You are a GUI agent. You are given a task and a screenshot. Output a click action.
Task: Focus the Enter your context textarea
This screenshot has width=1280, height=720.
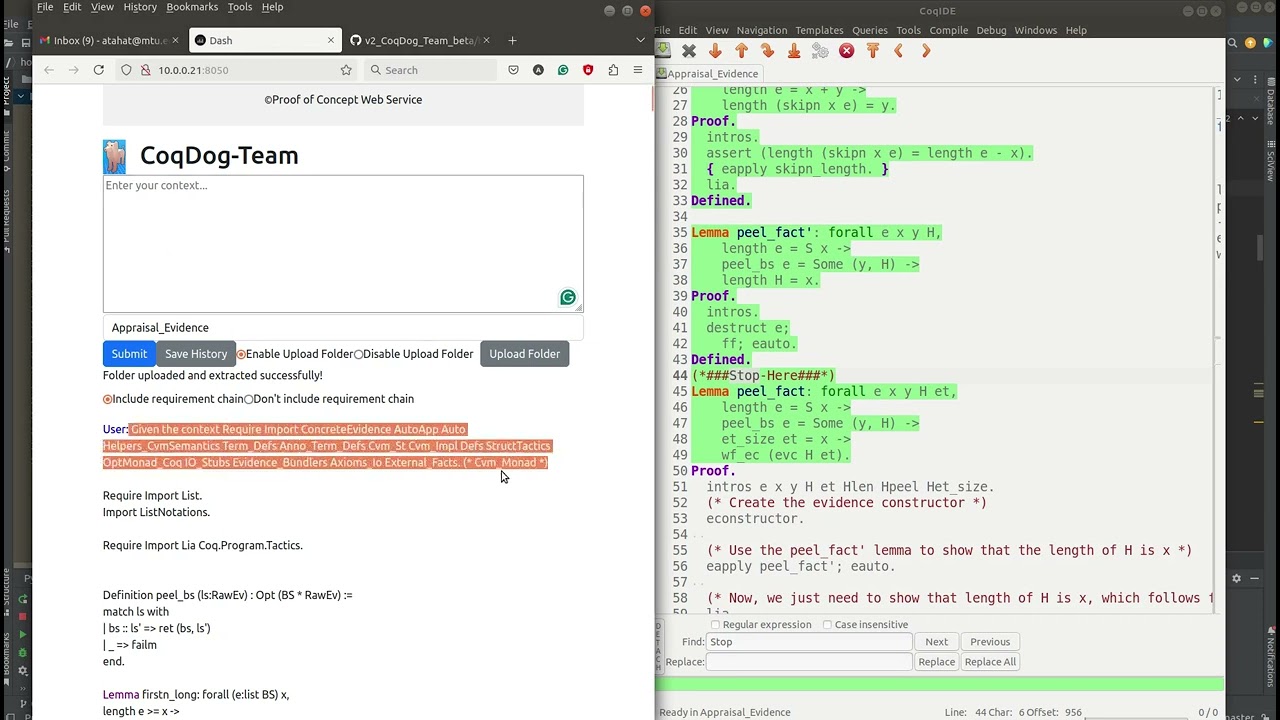coord(343,244)
